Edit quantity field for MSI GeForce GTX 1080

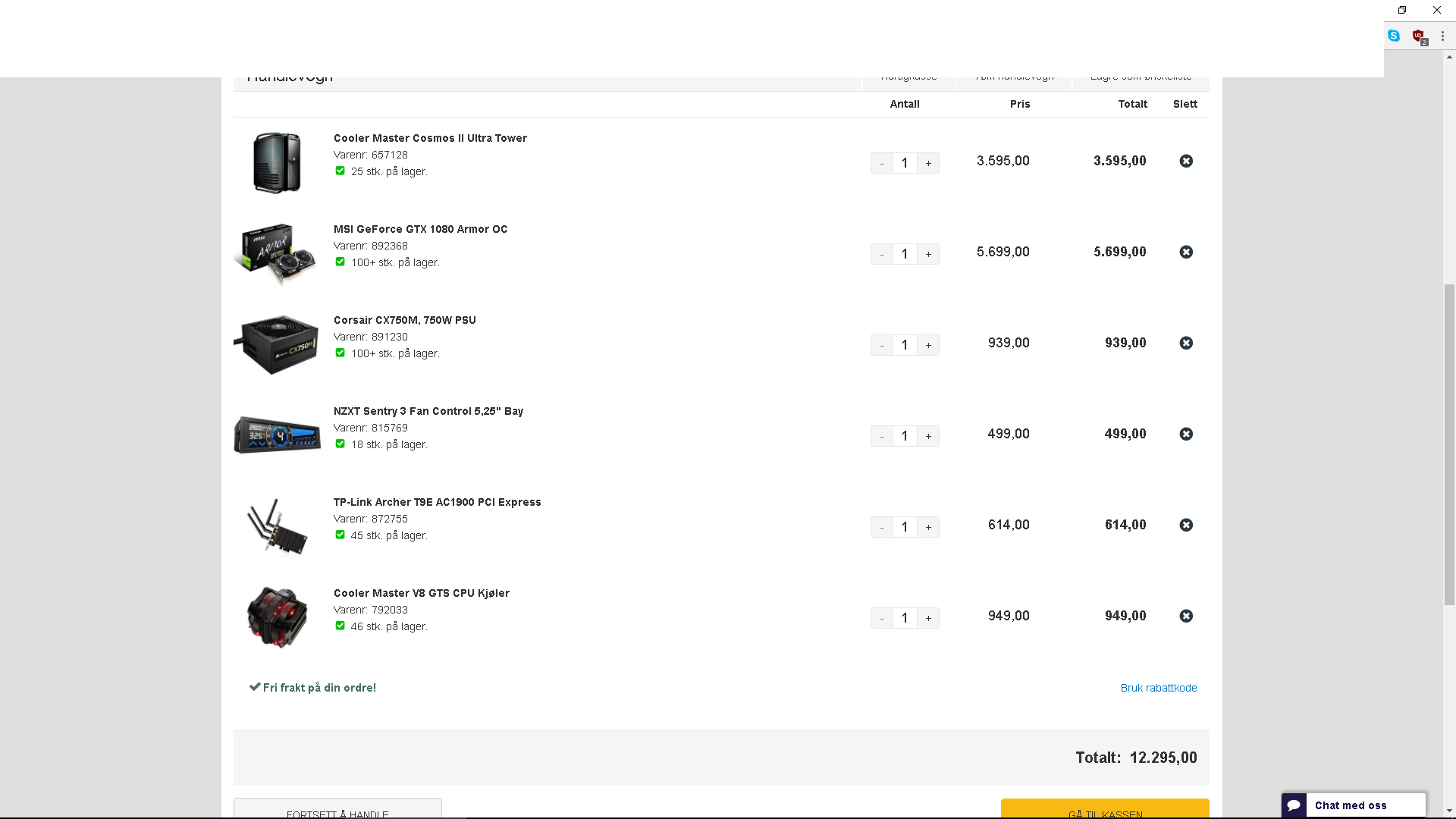(x=905, y=254)
